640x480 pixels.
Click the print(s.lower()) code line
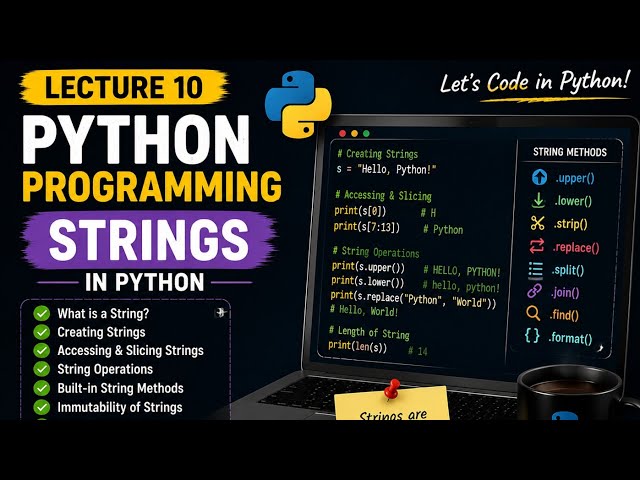(x=367, y=282)
